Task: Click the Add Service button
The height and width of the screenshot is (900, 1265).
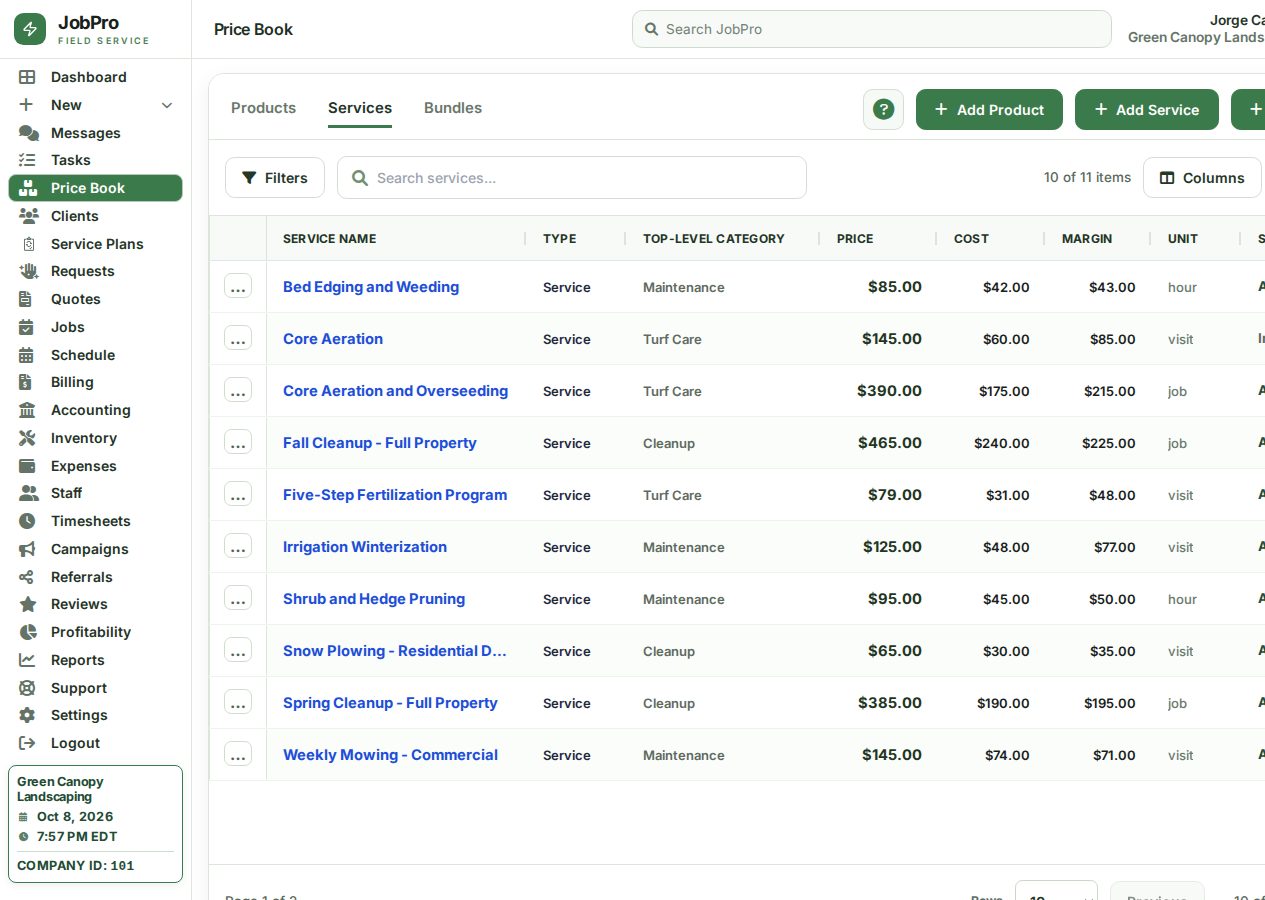Action: click(1147, 110)
